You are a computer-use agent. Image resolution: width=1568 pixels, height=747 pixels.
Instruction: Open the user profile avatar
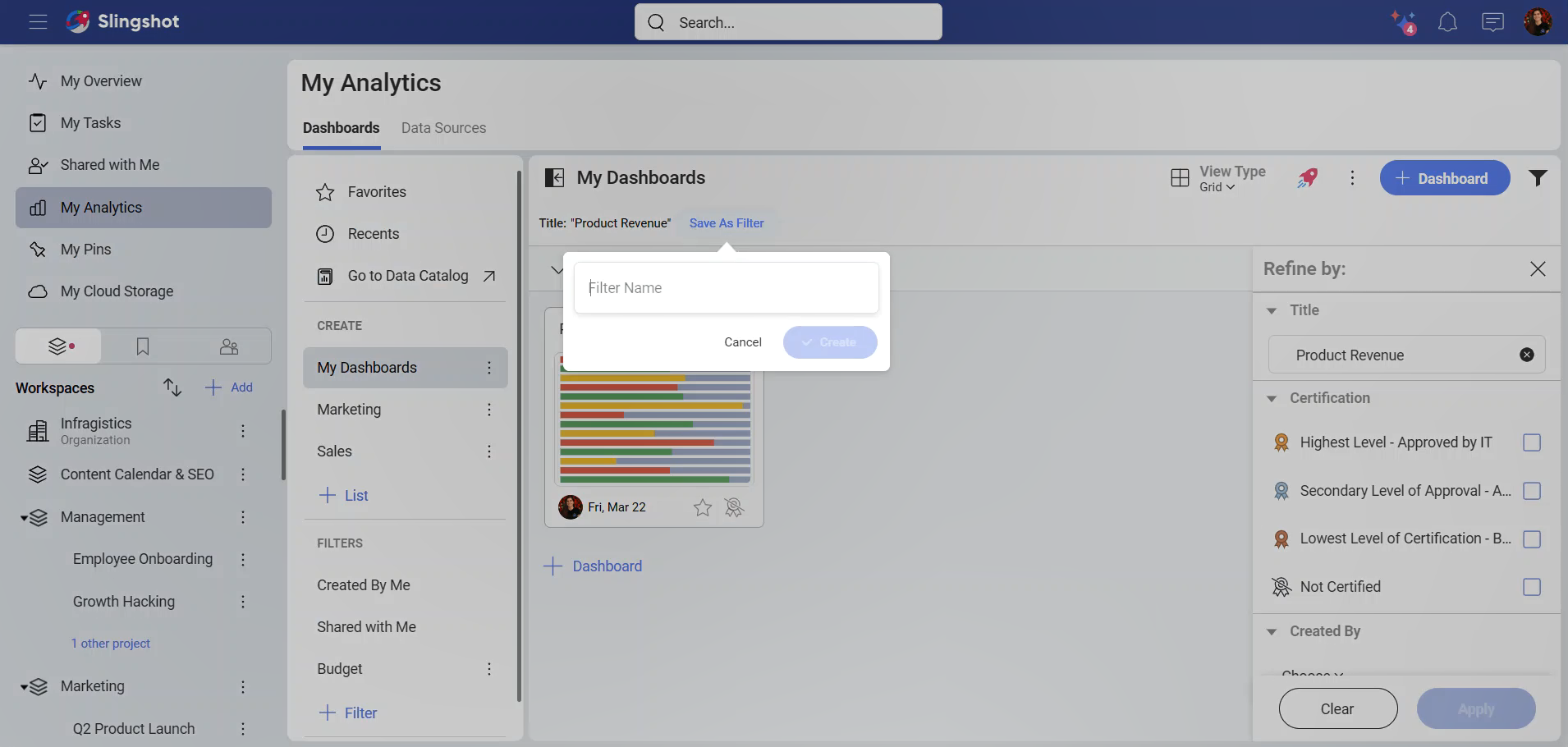1538,22
